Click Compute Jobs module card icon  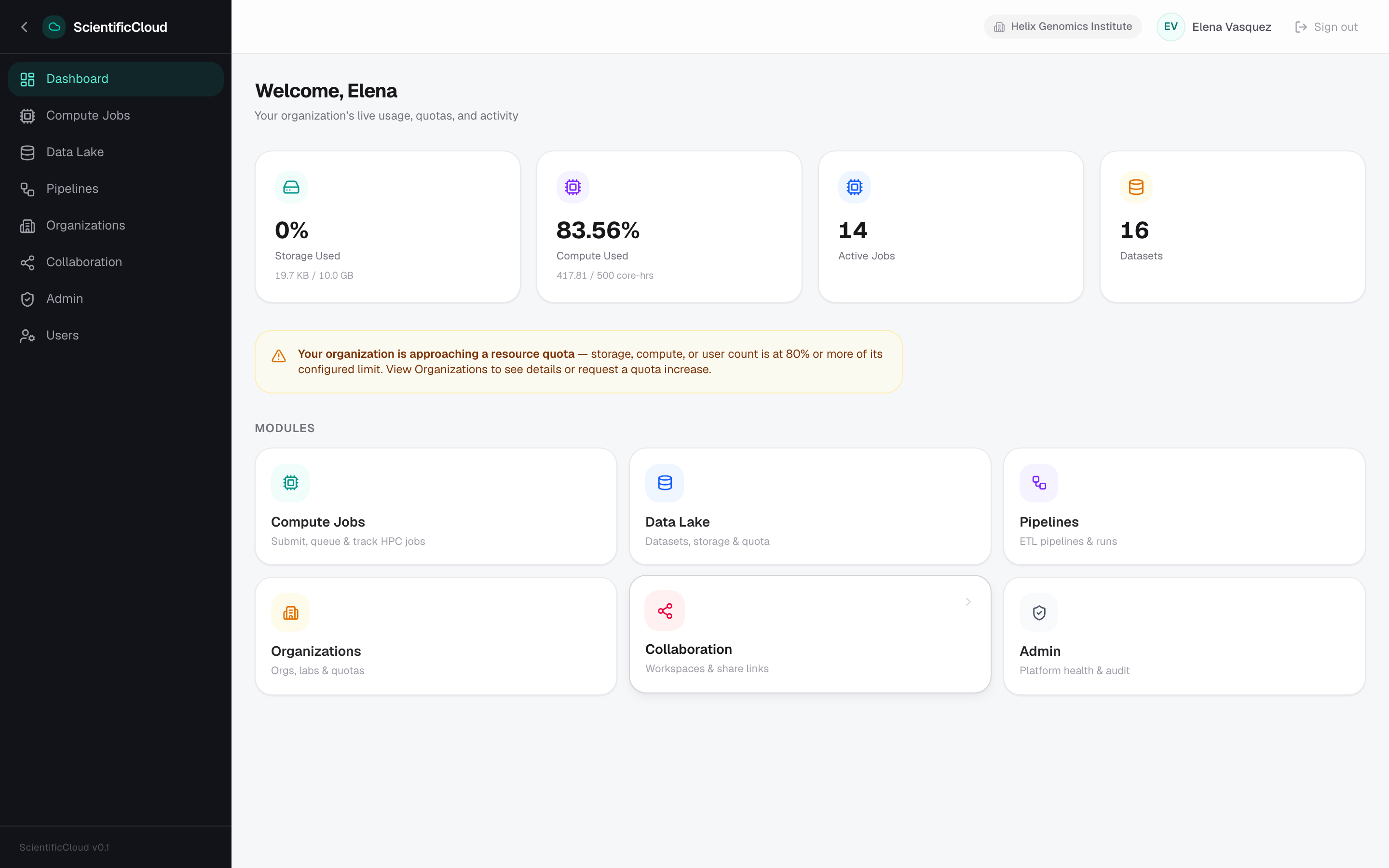point(290,483)
